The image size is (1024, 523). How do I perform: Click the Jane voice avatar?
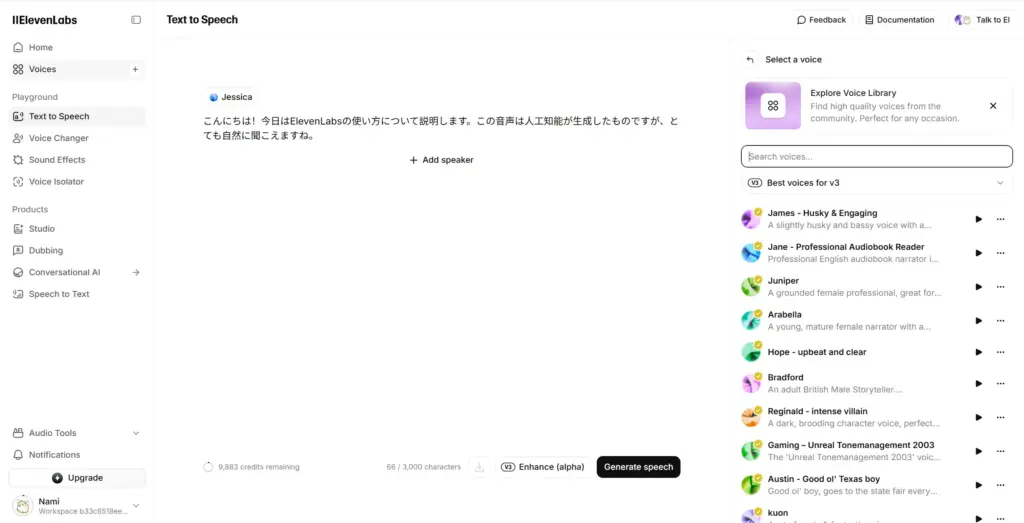751,253
